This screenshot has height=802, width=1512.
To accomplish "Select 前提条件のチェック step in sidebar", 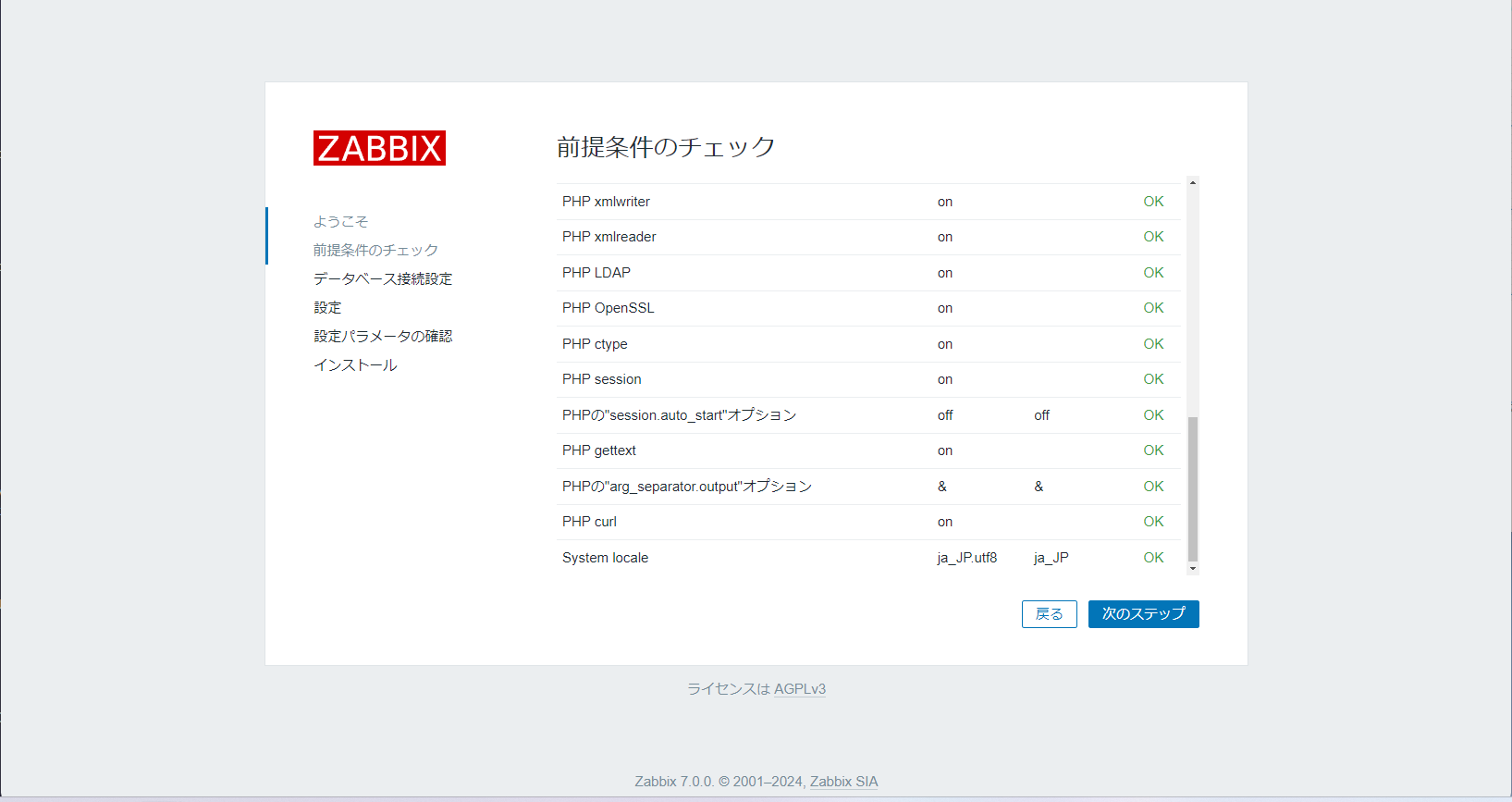I will tap(375, 251).
